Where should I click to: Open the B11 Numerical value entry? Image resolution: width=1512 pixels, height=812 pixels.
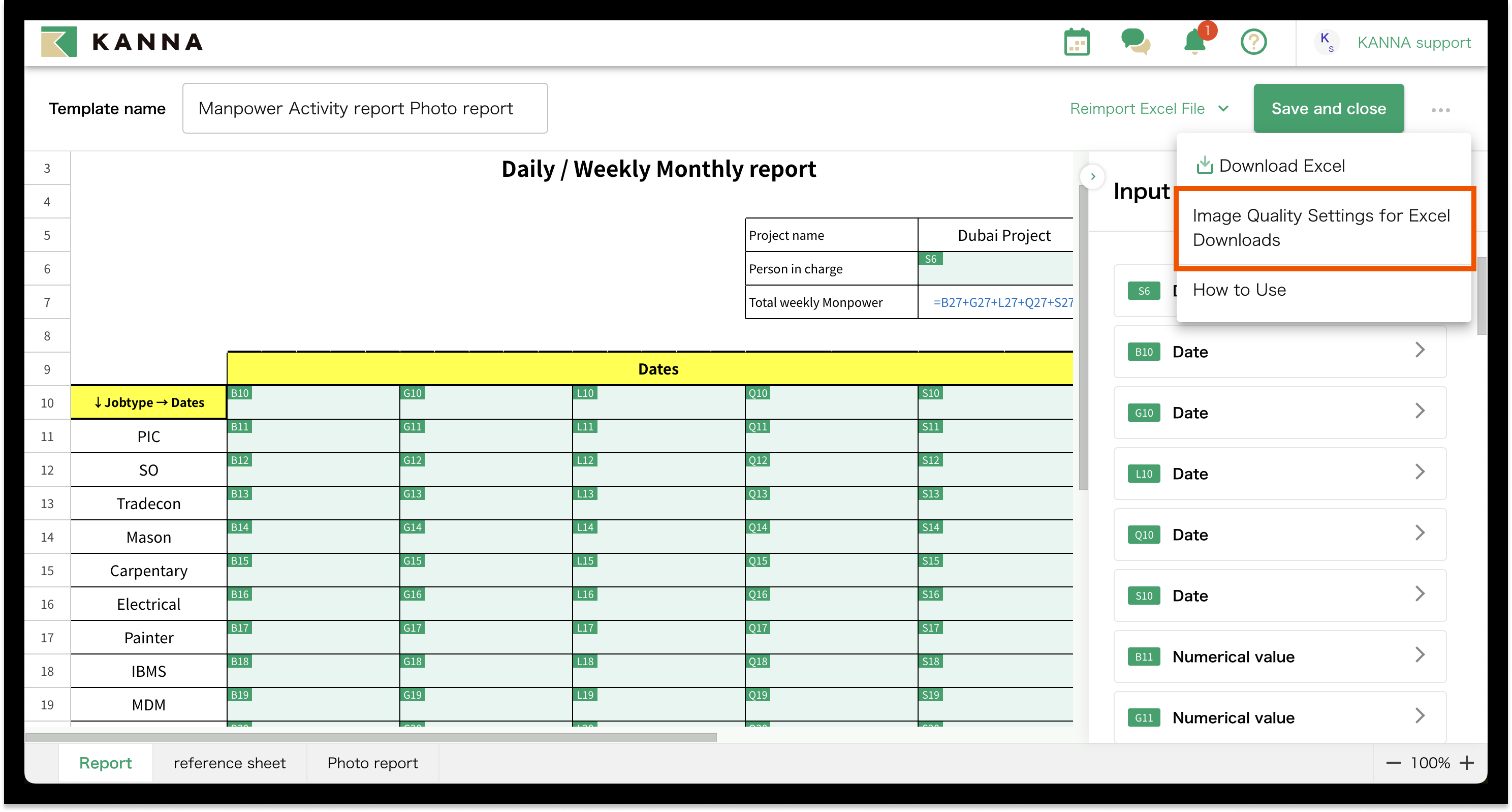[1280, 657]
